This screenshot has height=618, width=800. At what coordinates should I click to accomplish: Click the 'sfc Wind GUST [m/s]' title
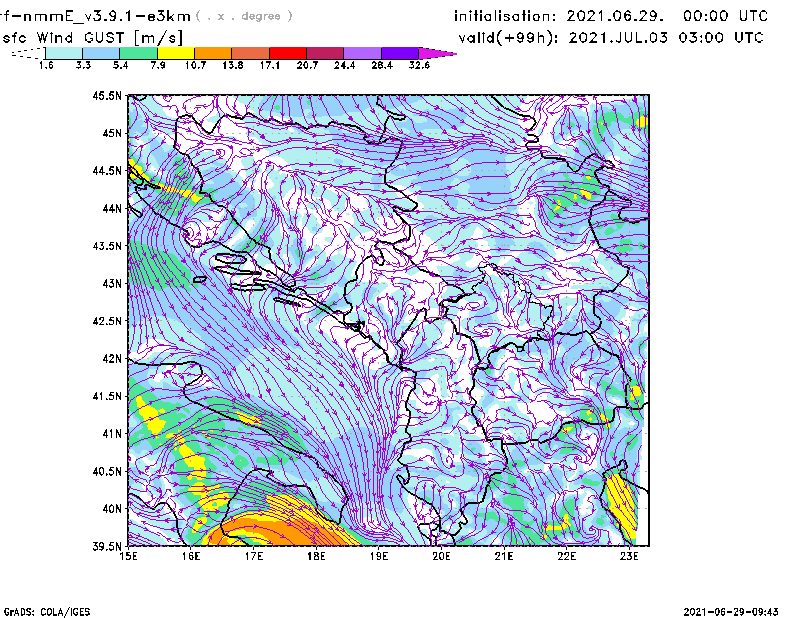click(x=92, y=38)
